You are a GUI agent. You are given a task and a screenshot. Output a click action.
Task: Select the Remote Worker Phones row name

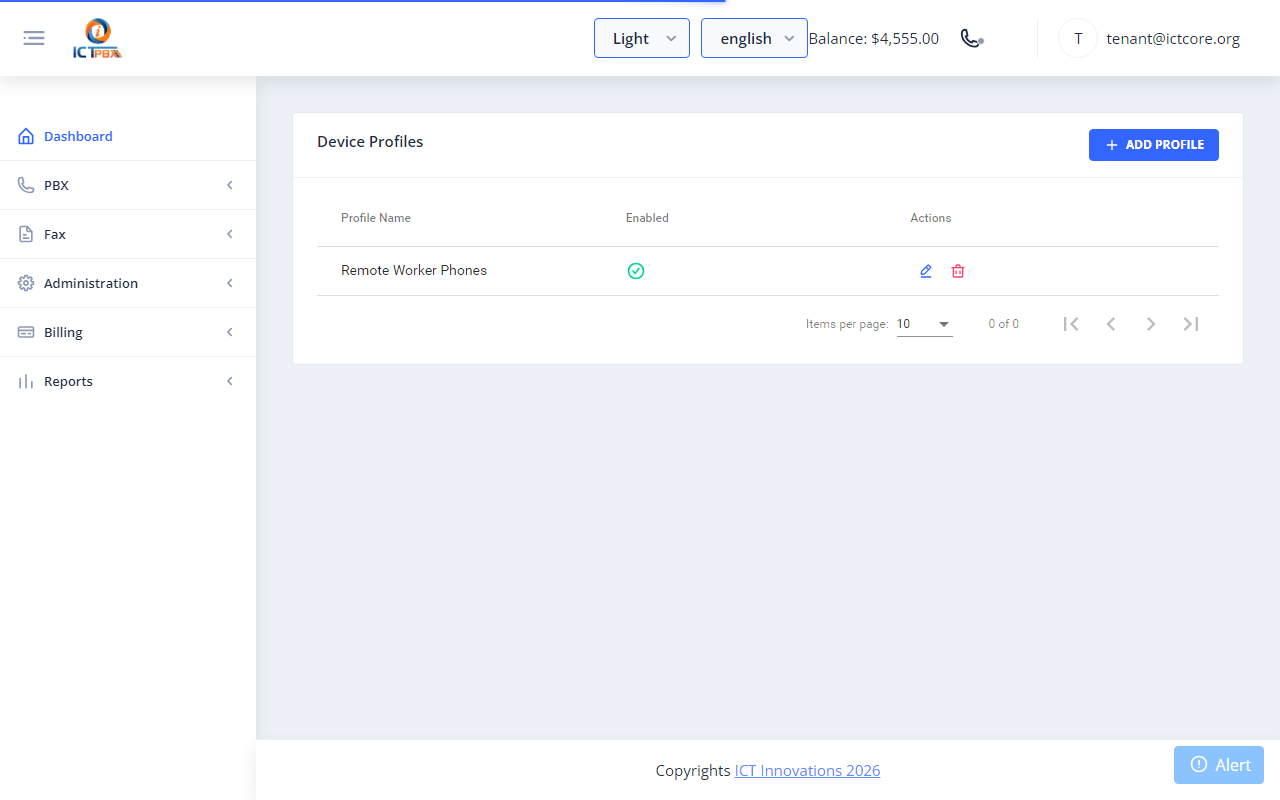414,271
